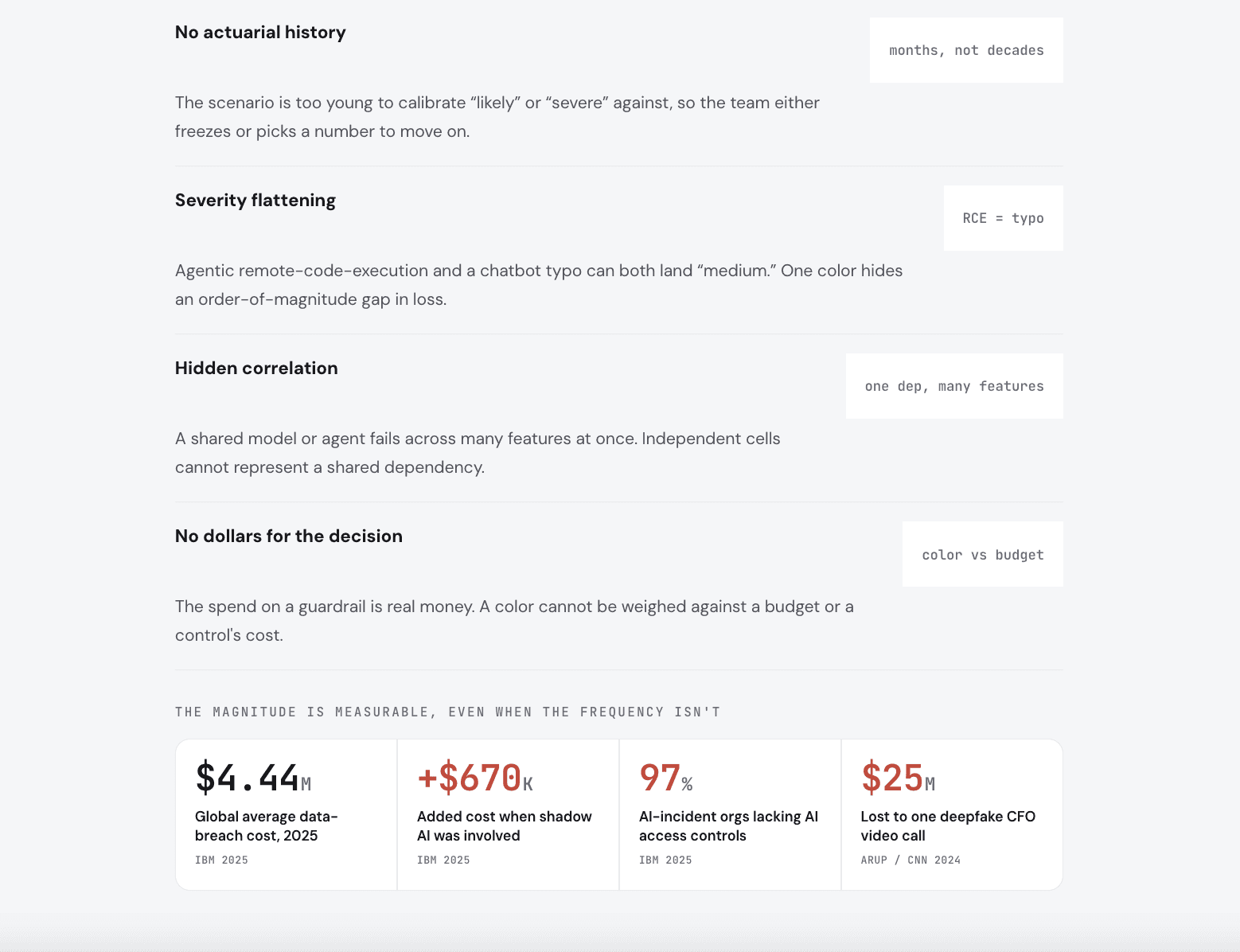Click the paragraph about guardrail spend
This screenshot has height=952, width=1240.
point(514,621)
